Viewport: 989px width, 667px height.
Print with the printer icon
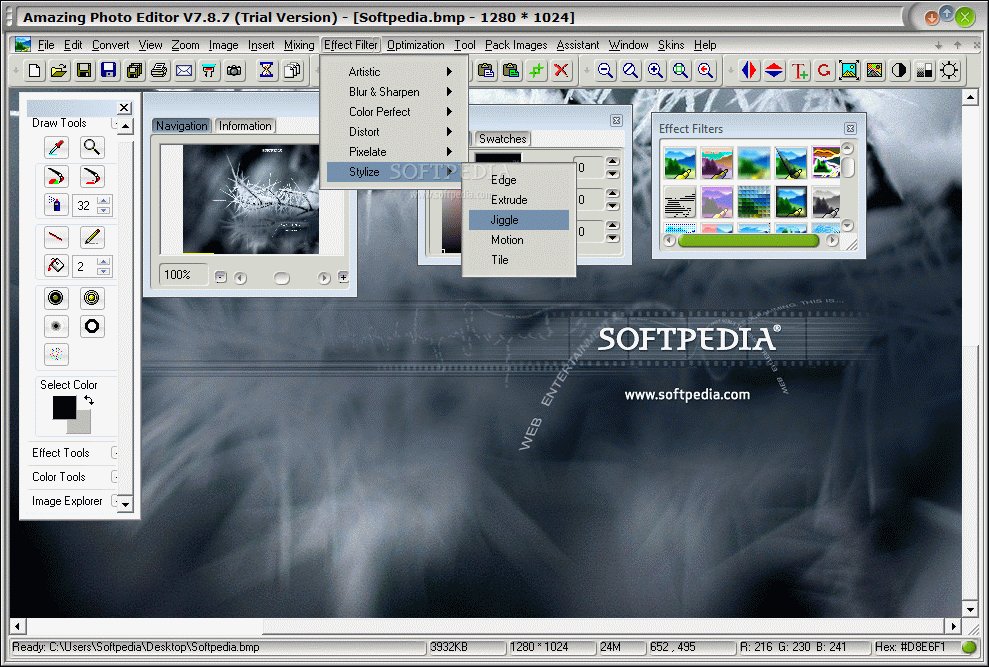159,71
